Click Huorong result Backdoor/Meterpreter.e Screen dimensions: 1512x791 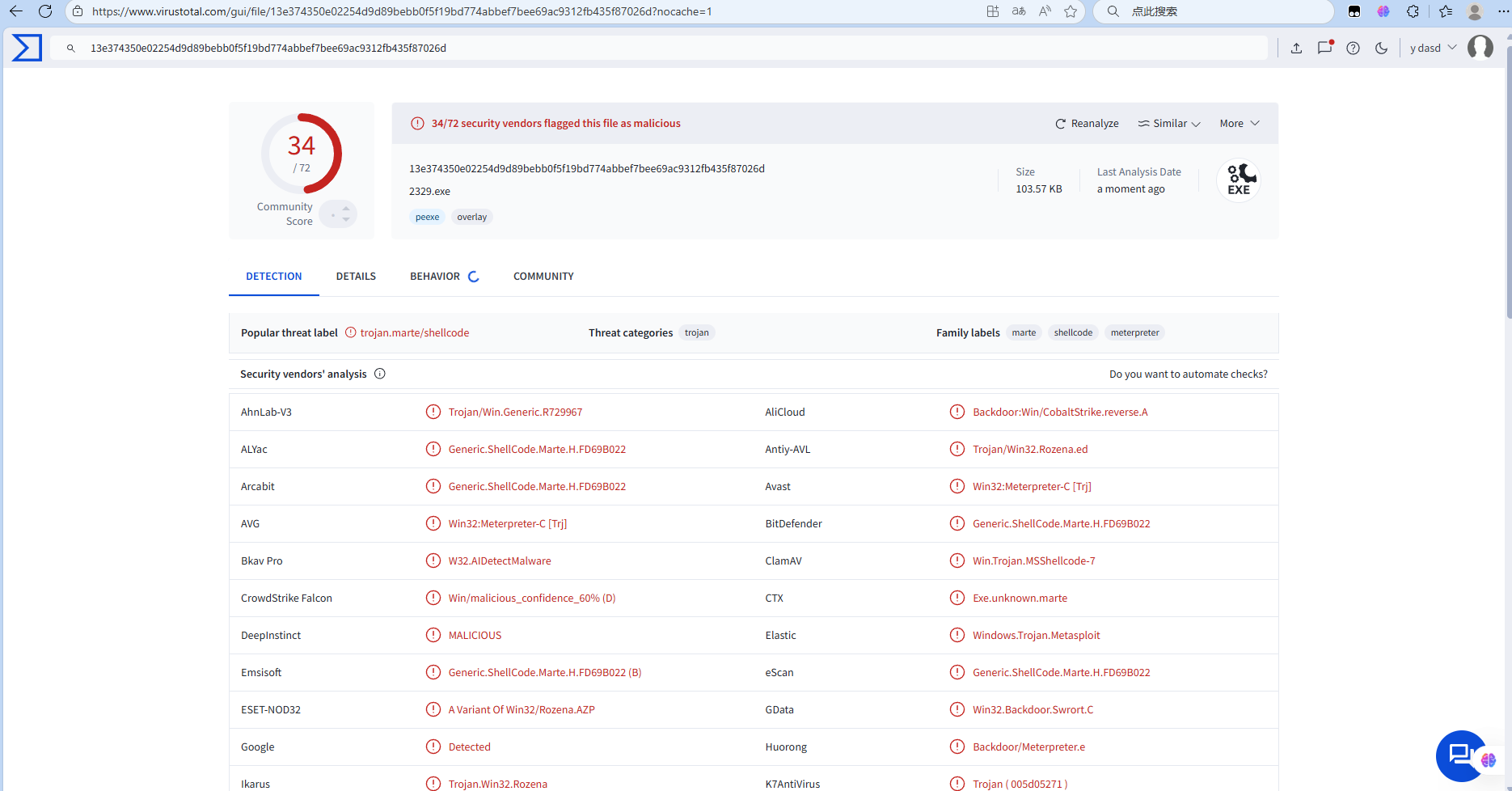(1028, 747)
